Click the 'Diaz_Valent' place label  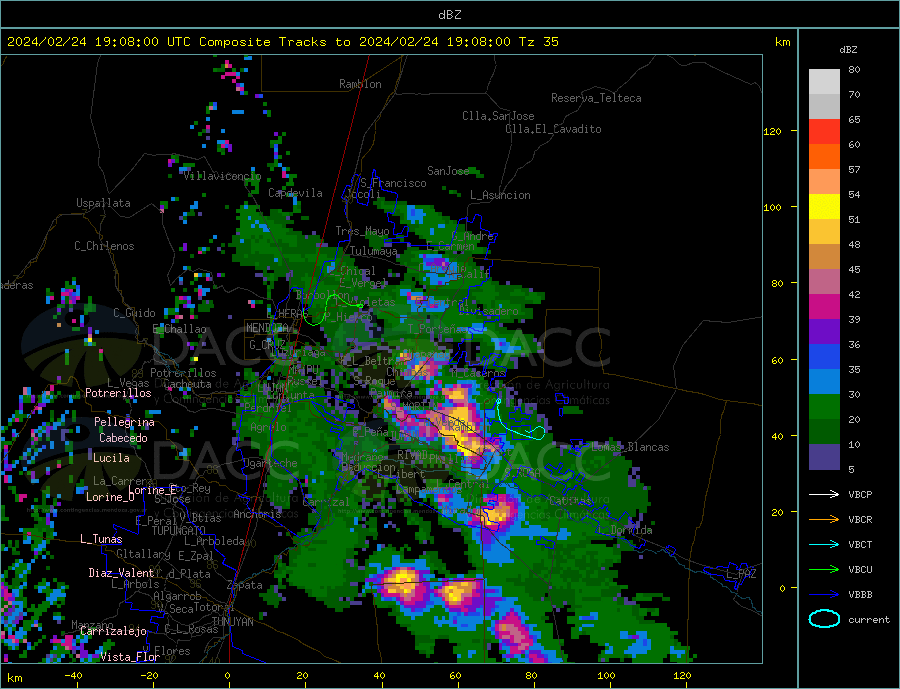[x=121, y=573]
